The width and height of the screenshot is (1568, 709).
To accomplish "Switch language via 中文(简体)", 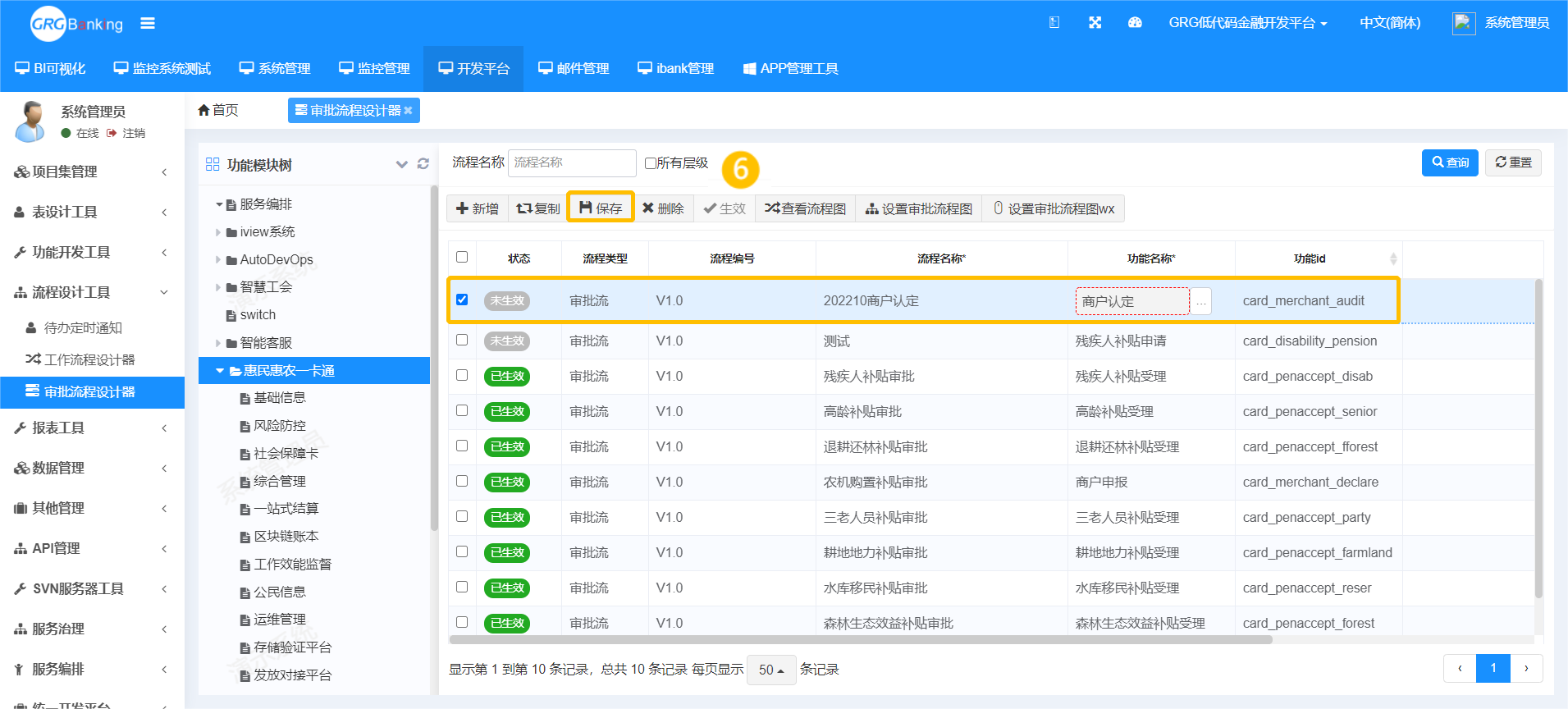I will [1390, 23].
